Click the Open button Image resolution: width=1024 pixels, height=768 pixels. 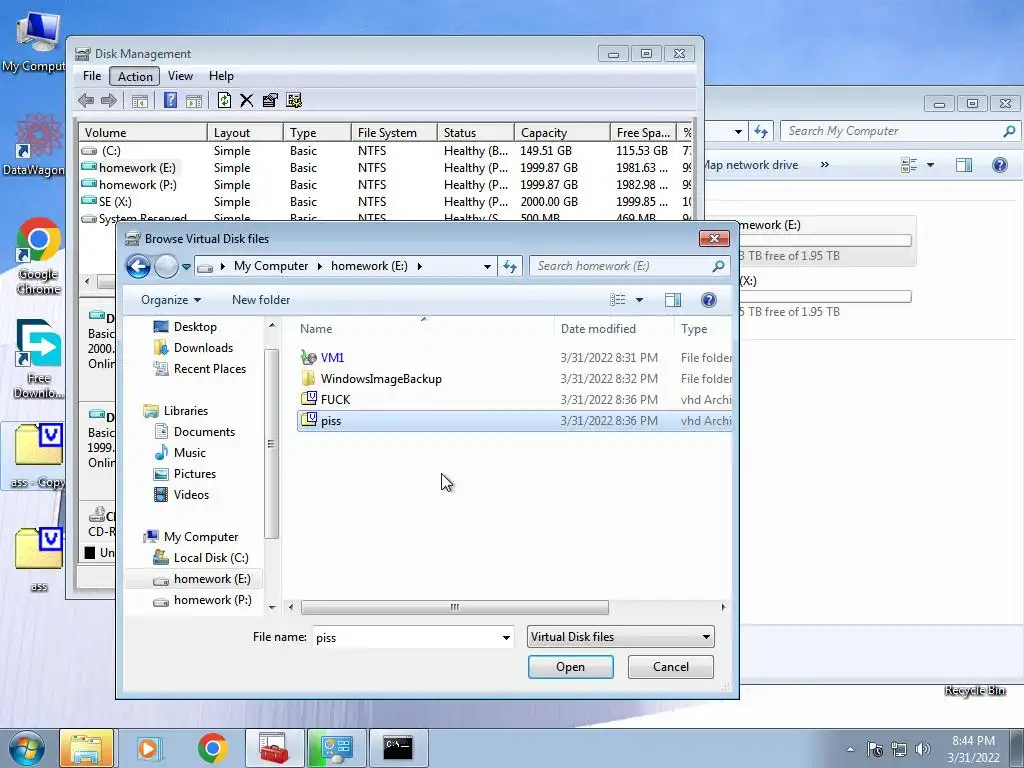pyautogui.click(x=571, y=667)
